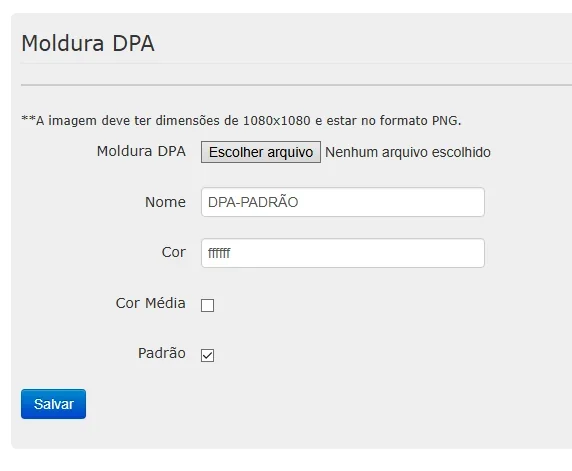
Task: Click the Padrão label text
Action: coord(162,353)
